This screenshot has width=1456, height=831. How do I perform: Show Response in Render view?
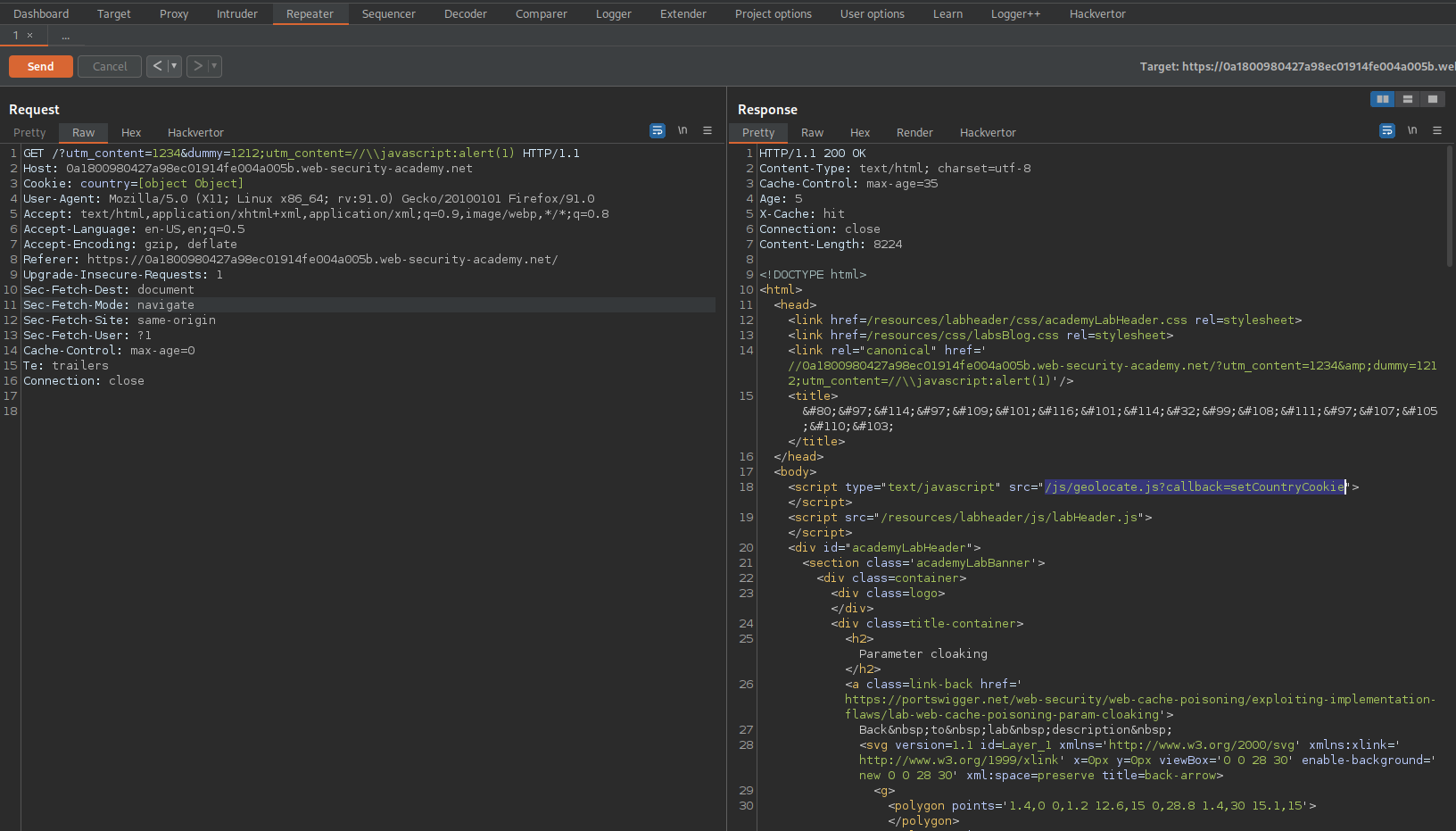pyautogui.click(x=914, y=132)
